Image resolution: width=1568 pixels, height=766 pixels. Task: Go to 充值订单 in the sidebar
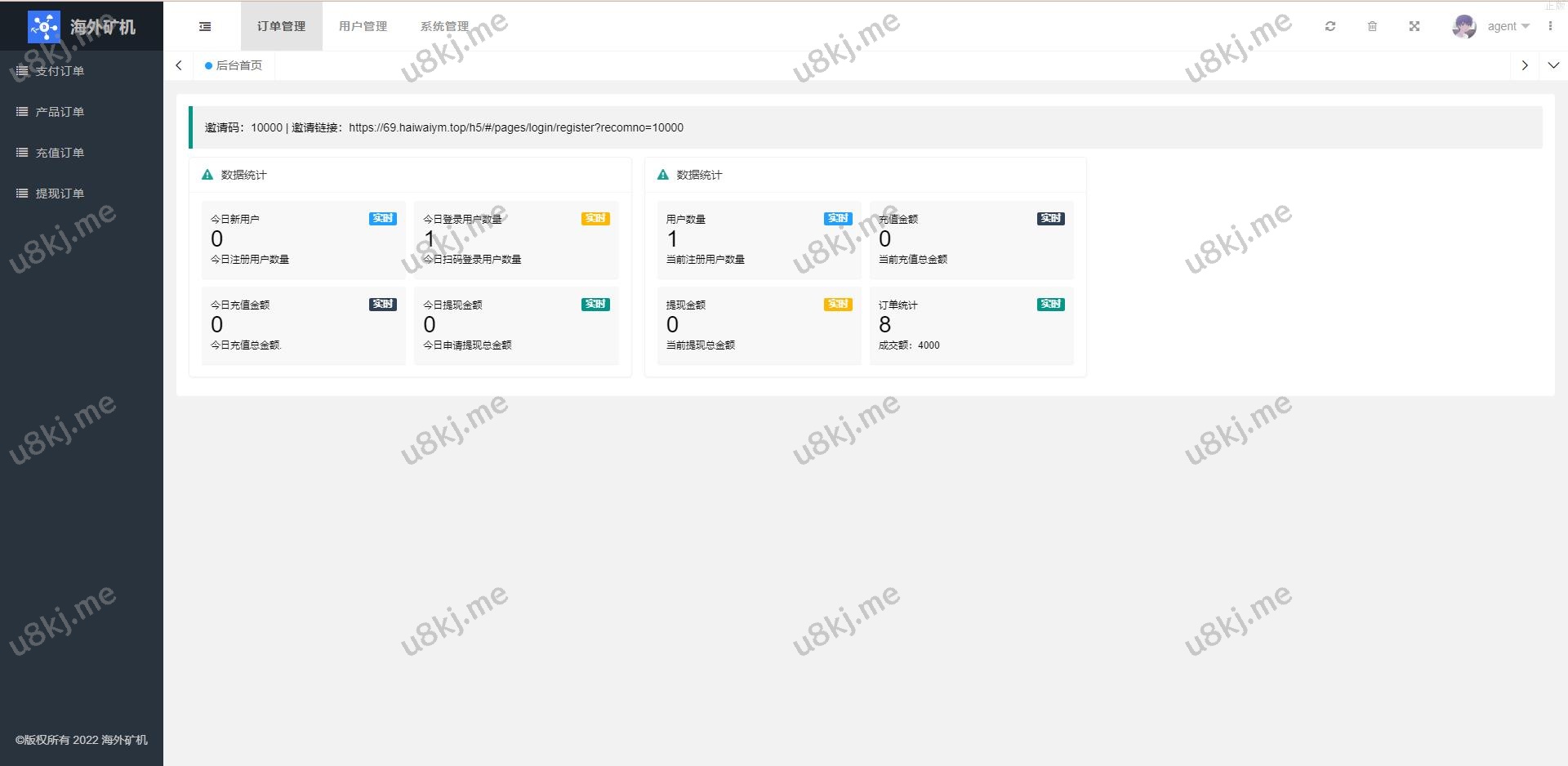[60, 153]
